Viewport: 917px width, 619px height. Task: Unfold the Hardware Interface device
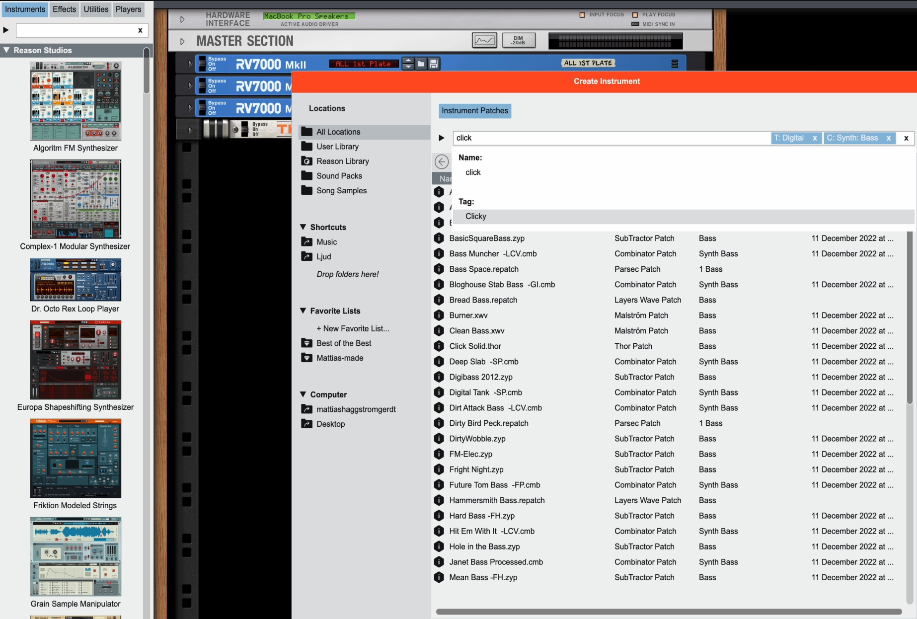coord(182,19)
